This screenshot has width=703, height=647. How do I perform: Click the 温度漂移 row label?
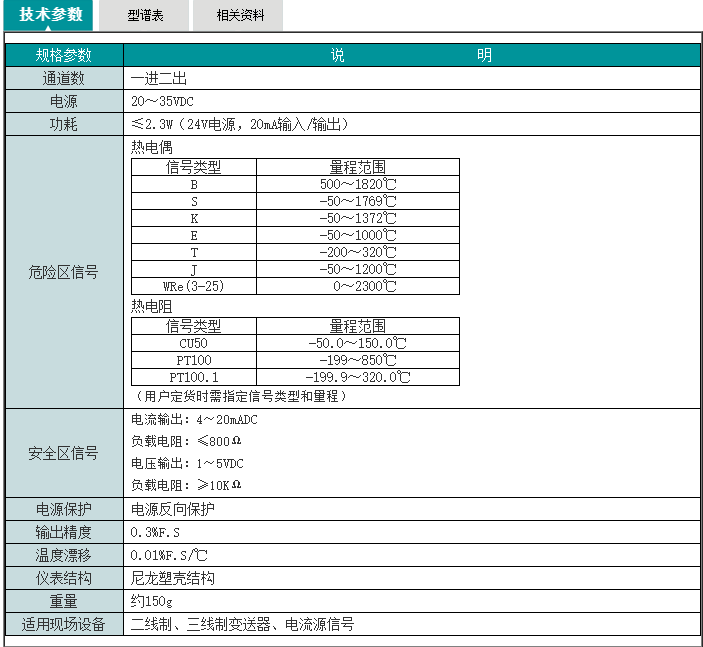(x=64, y=556)
